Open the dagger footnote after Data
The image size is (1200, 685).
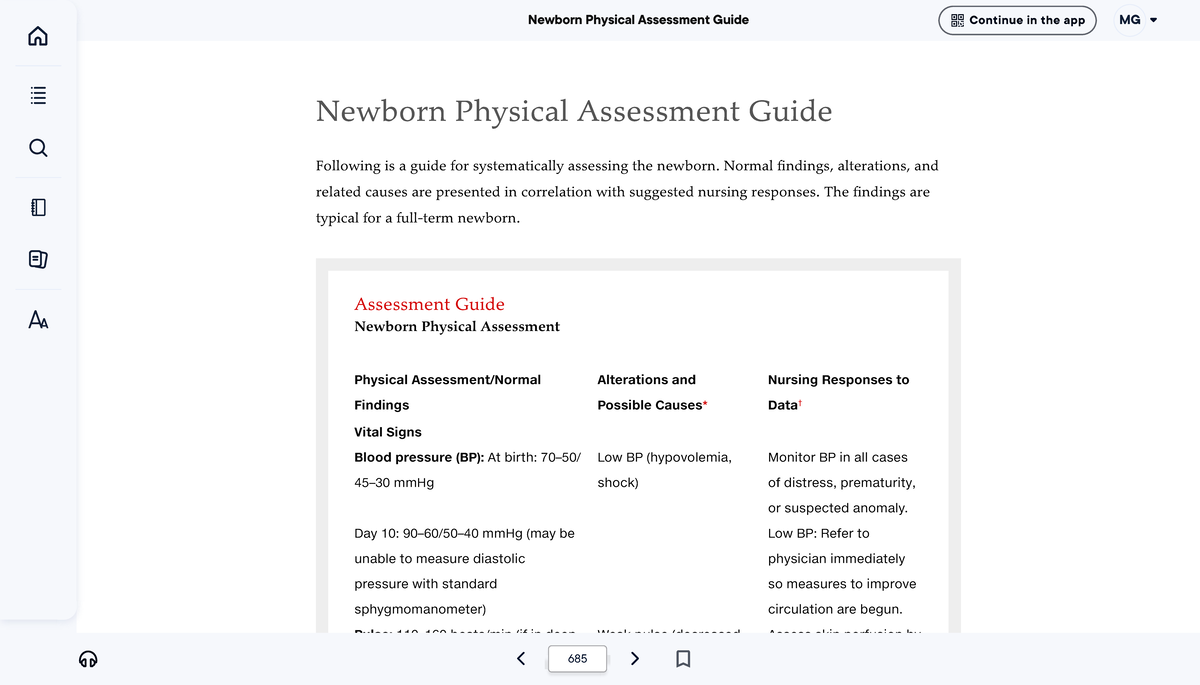[801, 403]
